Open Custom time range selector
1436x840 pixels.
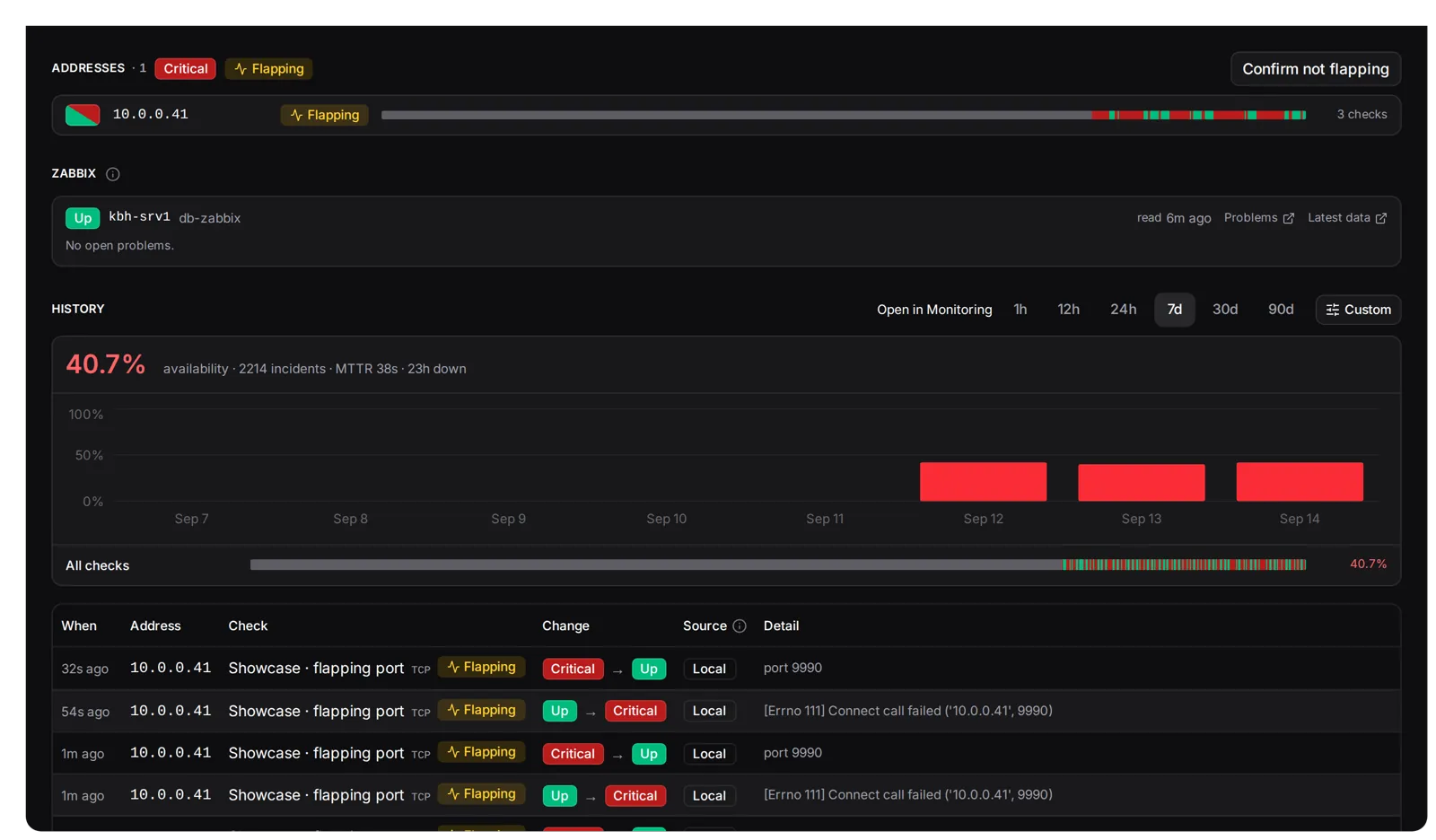click(1358, 310)
